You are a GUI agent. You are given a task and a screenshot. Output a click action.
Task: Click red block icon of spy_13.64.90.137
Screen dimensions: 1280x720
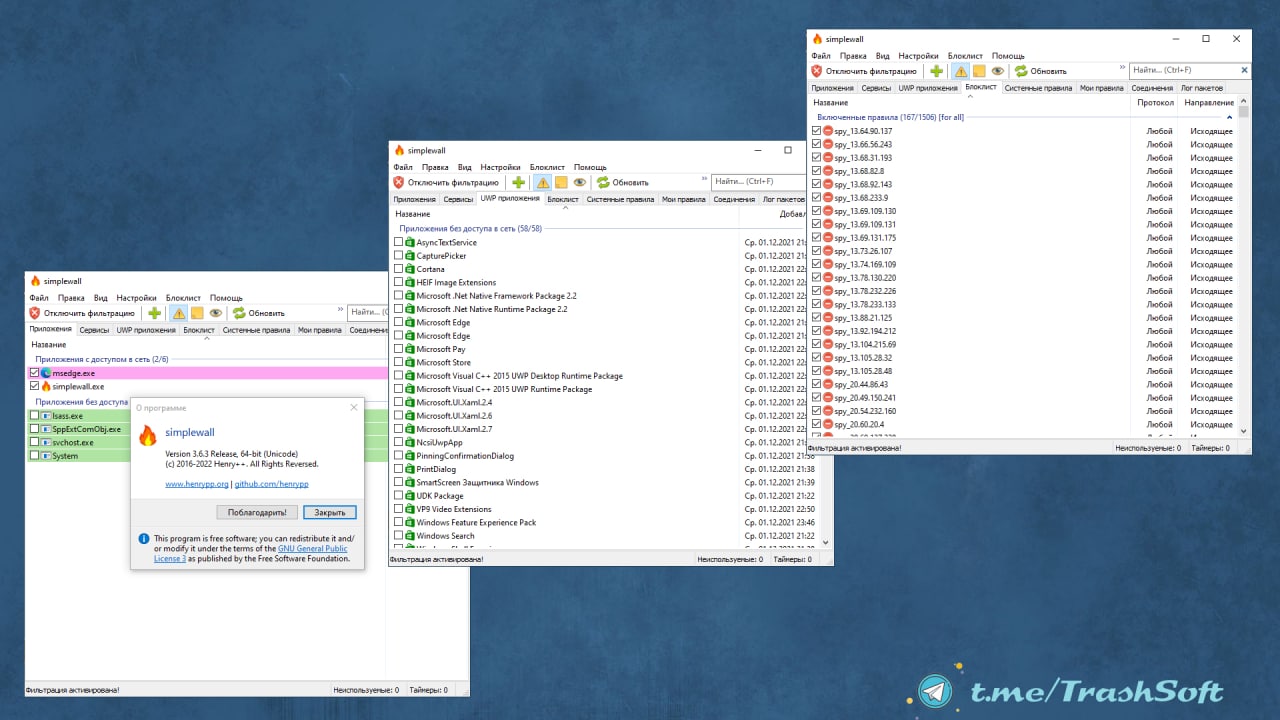click(828, 131)
